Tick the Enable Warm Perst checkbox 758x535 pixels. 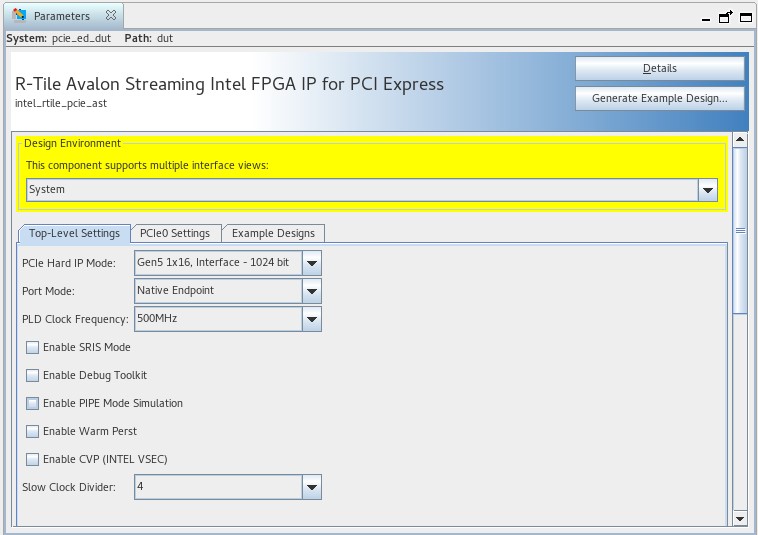click(x=33, y=432)
